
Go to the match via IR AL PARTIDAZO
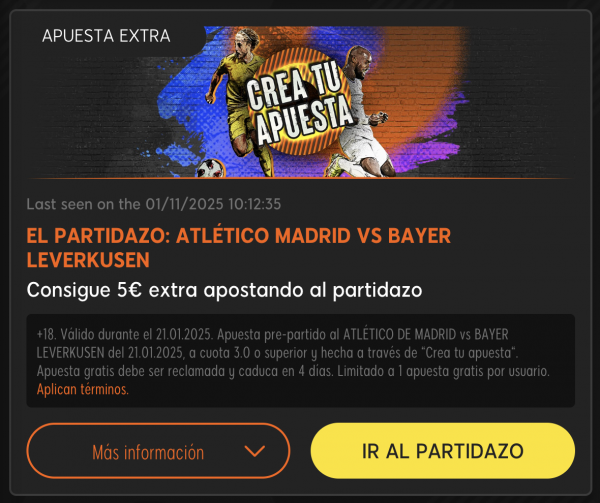(443, 451)
